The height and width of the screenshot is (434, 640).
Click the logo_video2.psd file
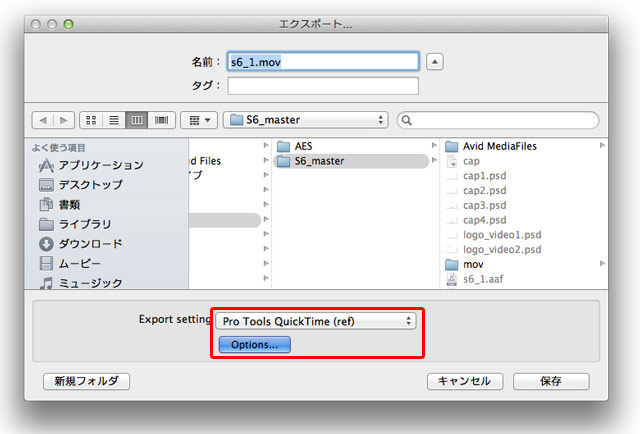pyautogui.click(x=502, y=249)
